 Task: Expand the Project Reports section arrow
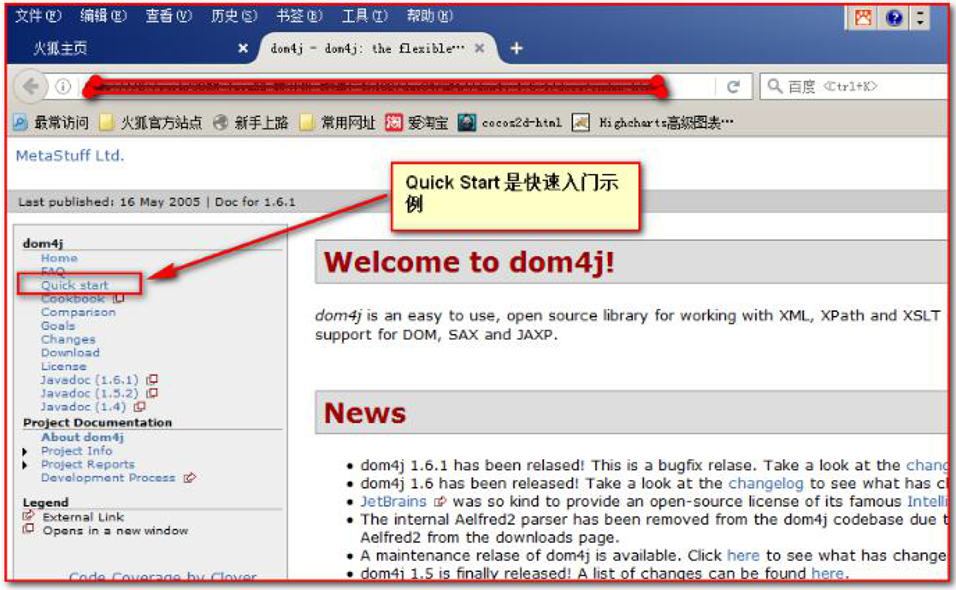(x=24, y=466)
